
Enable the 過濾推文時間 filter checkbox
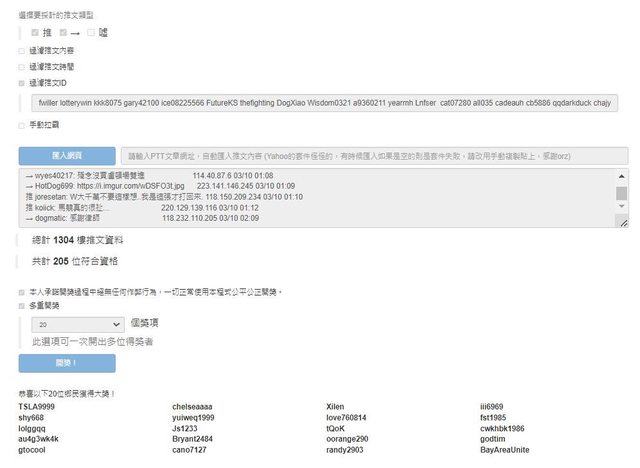click(x=22, y=66)
